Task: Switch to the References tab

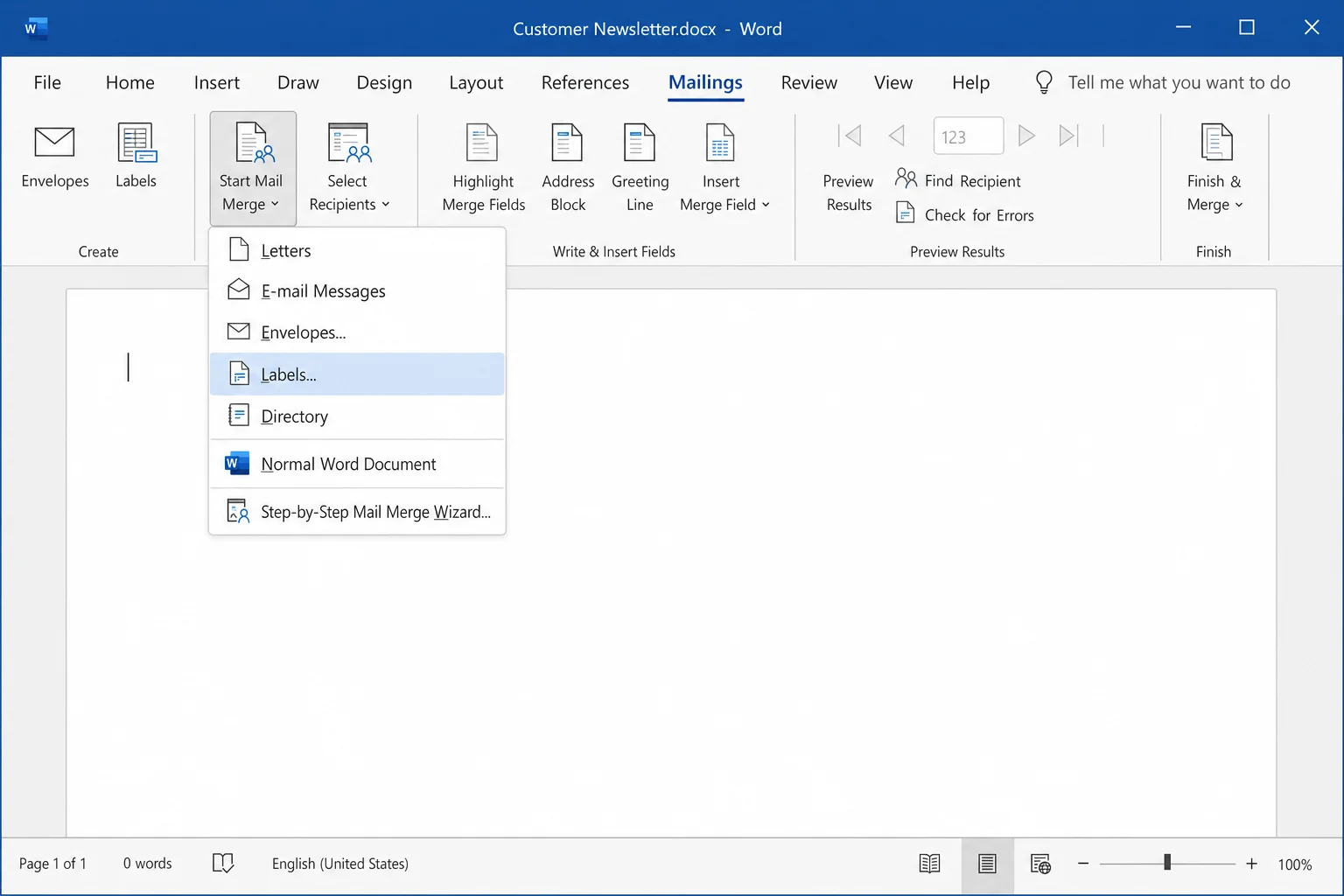Action: pos(585,82)
